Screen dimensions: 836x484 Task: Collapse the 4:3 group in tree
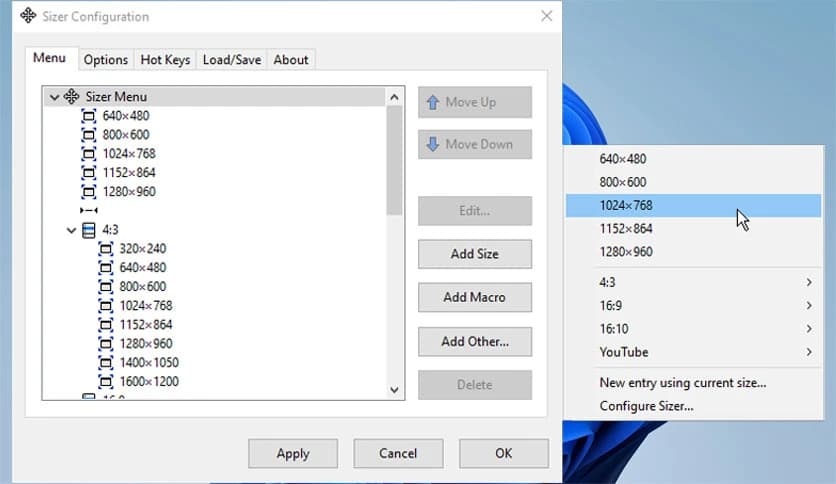pos(71,230)
